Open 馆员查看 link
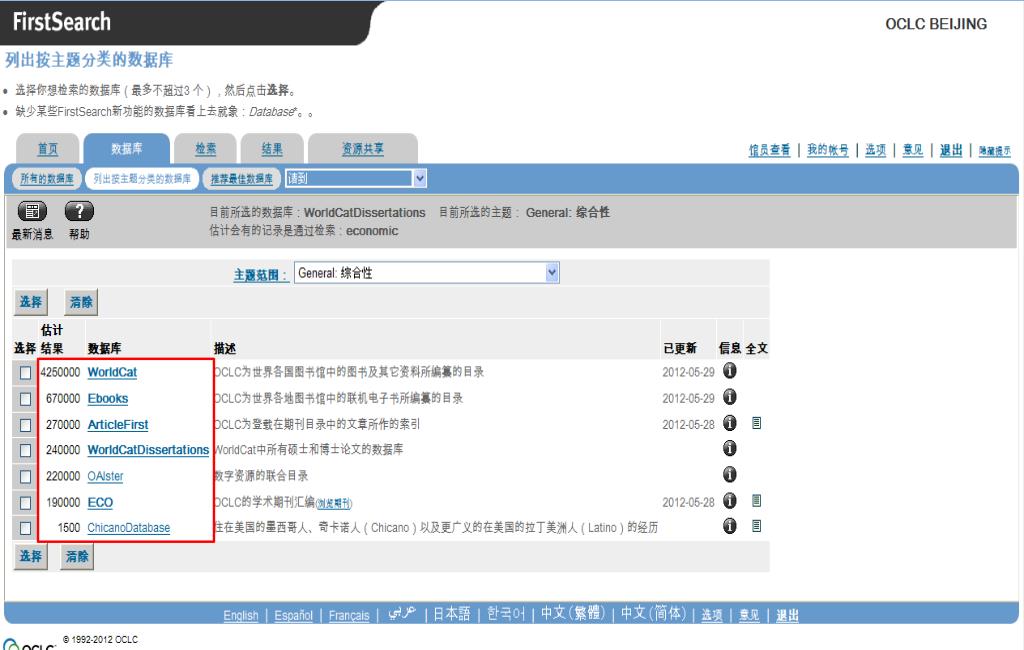1024x650 pixels. 769,150
